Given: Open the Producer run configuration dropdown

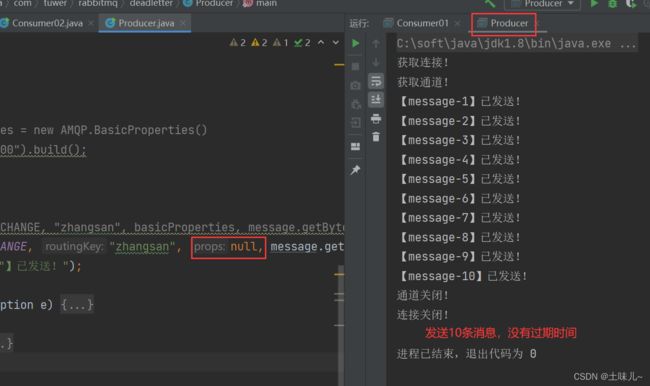Looking at the screenshot, I should 543,4.
